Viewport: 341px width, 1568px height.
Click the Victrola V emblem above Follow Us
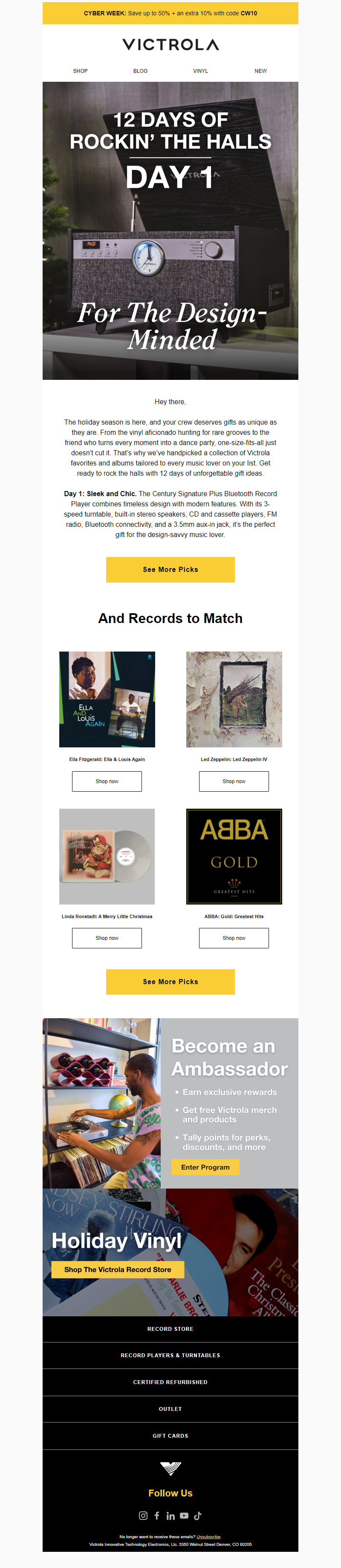[x=170, y=1469]
